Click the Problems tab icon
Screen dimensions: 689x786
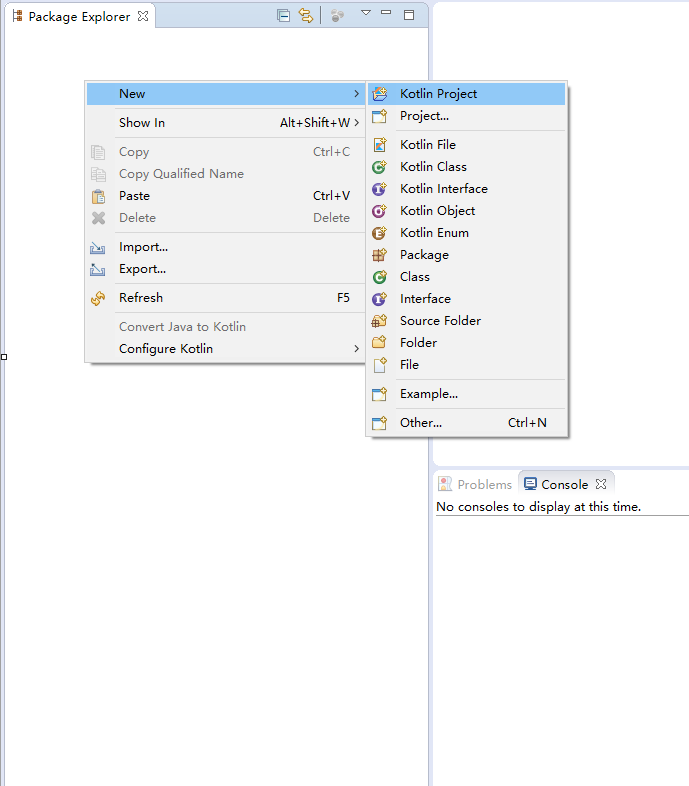tap(445, 484)
